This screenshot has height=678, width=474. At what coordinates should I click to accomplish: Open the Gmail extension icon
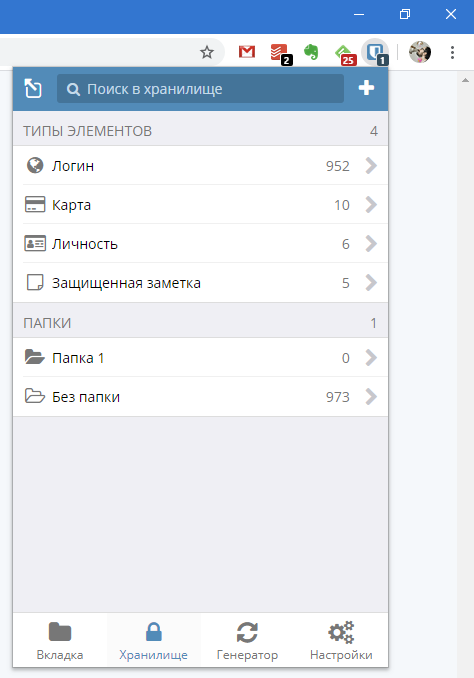[x=247, y=52]
